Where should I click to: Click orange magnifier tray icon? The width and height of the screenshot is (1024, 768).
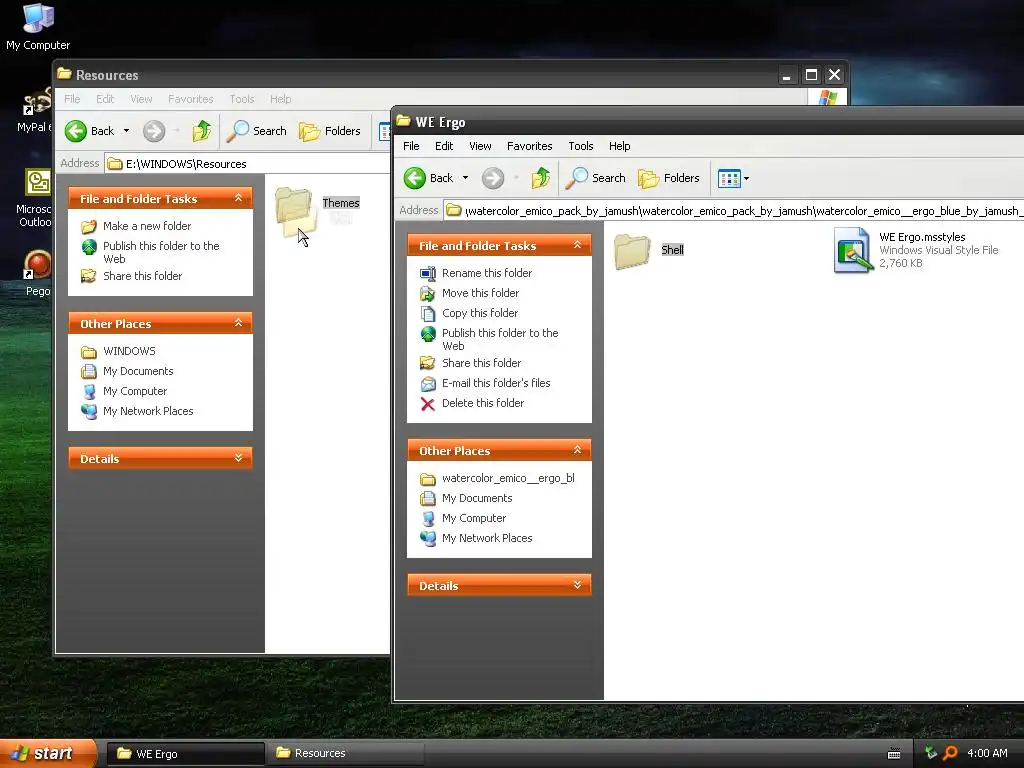click(950, 754)
